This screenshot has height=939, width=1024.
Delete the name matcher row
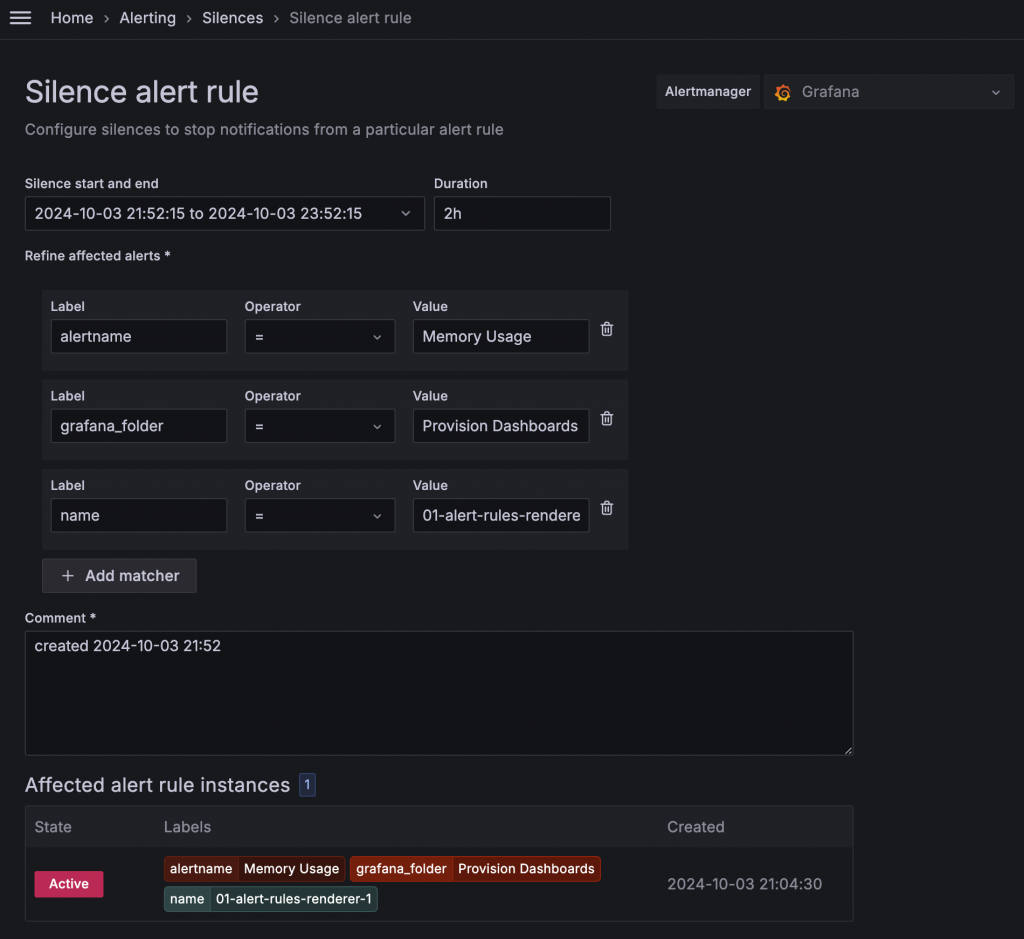click(607, 508)
